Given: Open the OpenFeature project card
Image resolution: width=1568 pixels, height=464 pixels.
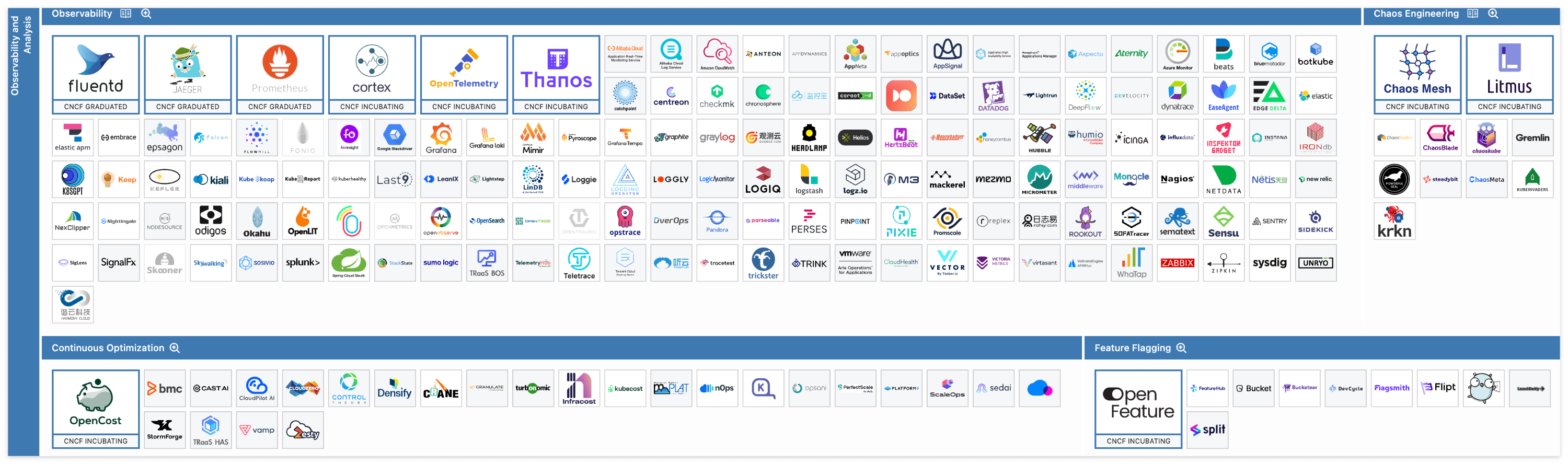Looking at the screenshot, I should (1138, 409).
